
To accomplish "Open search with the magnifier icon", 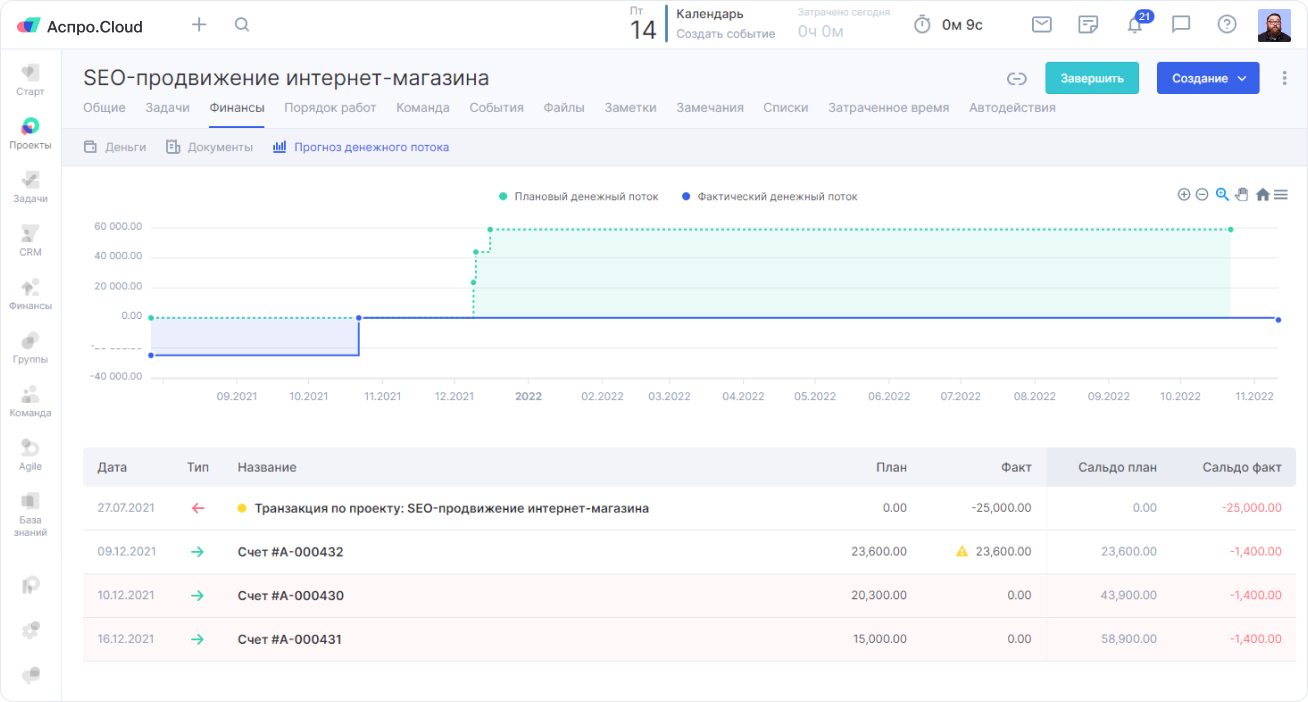I will [242, 25].
